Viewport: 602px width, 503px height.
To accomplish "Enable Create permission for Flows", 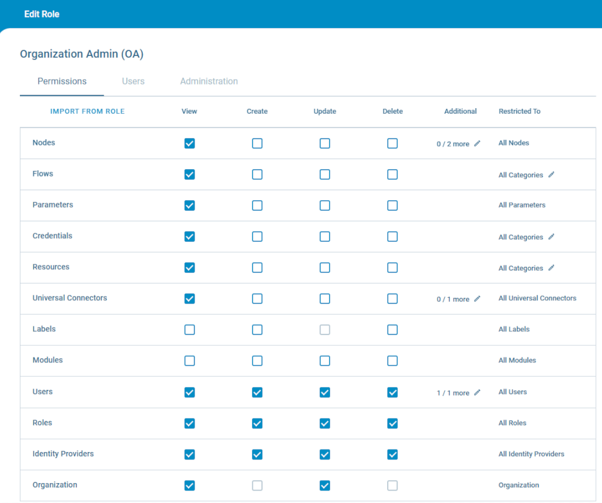I will 257,175.
